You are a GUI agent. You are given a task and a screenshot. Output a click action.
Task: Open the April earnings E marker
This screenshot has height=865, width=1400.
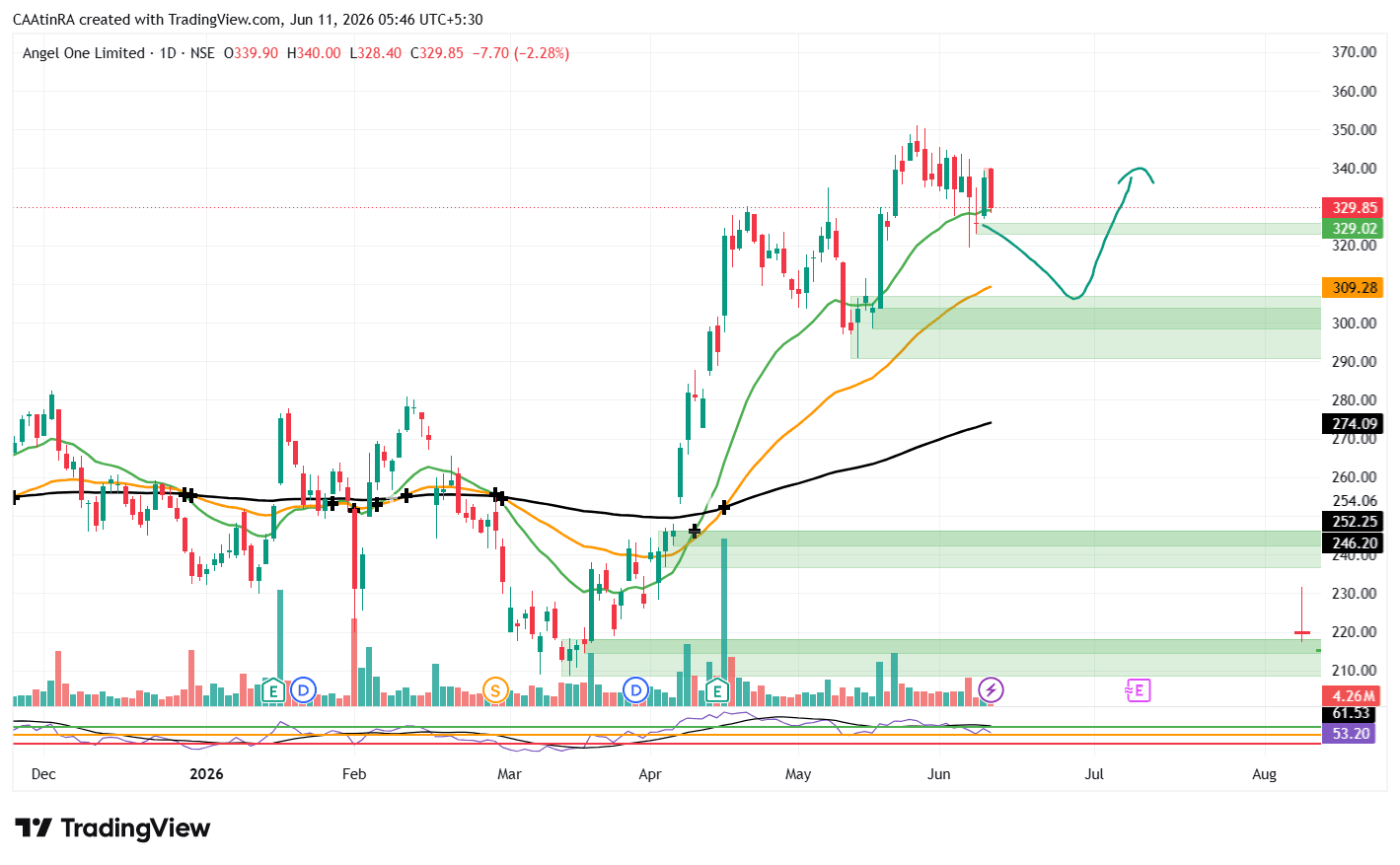[x=717, y=690]
